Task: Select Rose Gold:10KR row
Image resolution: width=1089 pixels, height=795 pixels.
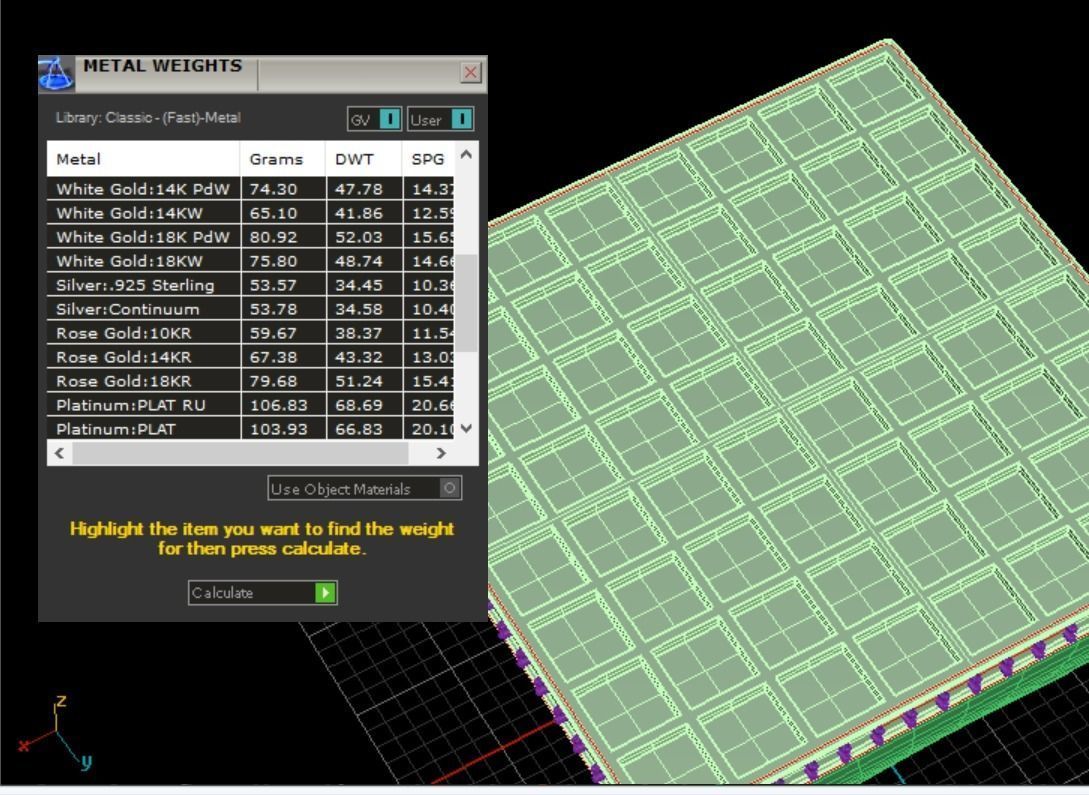Action: pyautogui.click(x=250, y=333)
